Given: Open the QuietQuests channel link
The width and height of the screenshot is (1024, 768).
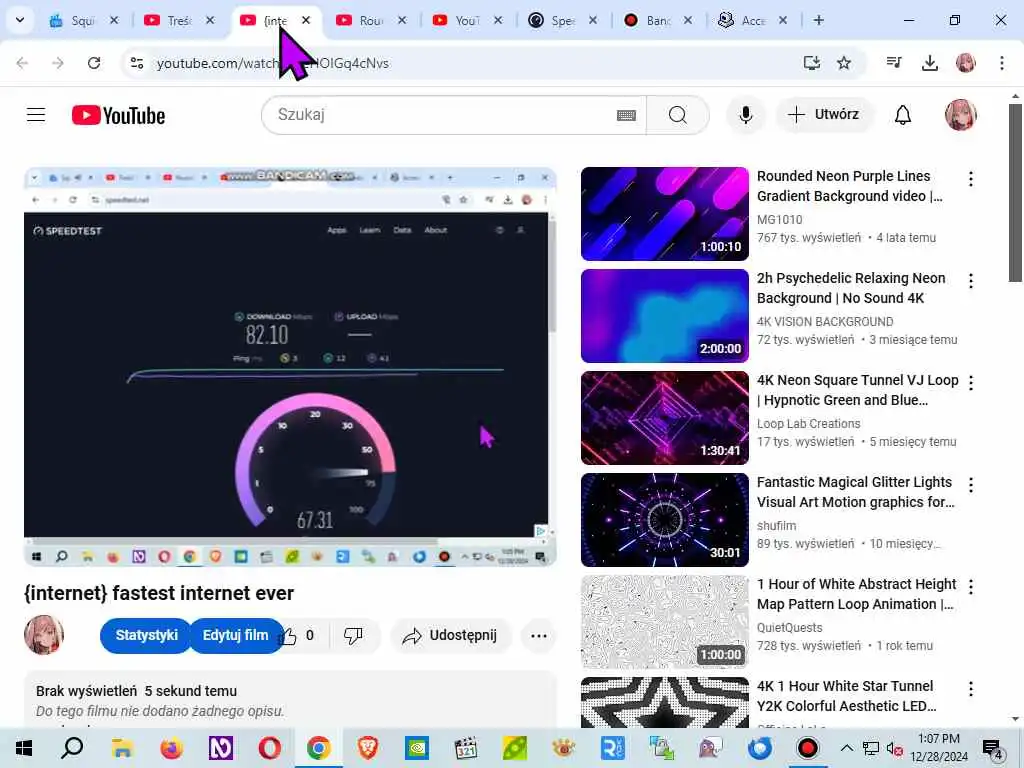Looking at the screenshot, I should pyautogui.click(x=790, y=628).
